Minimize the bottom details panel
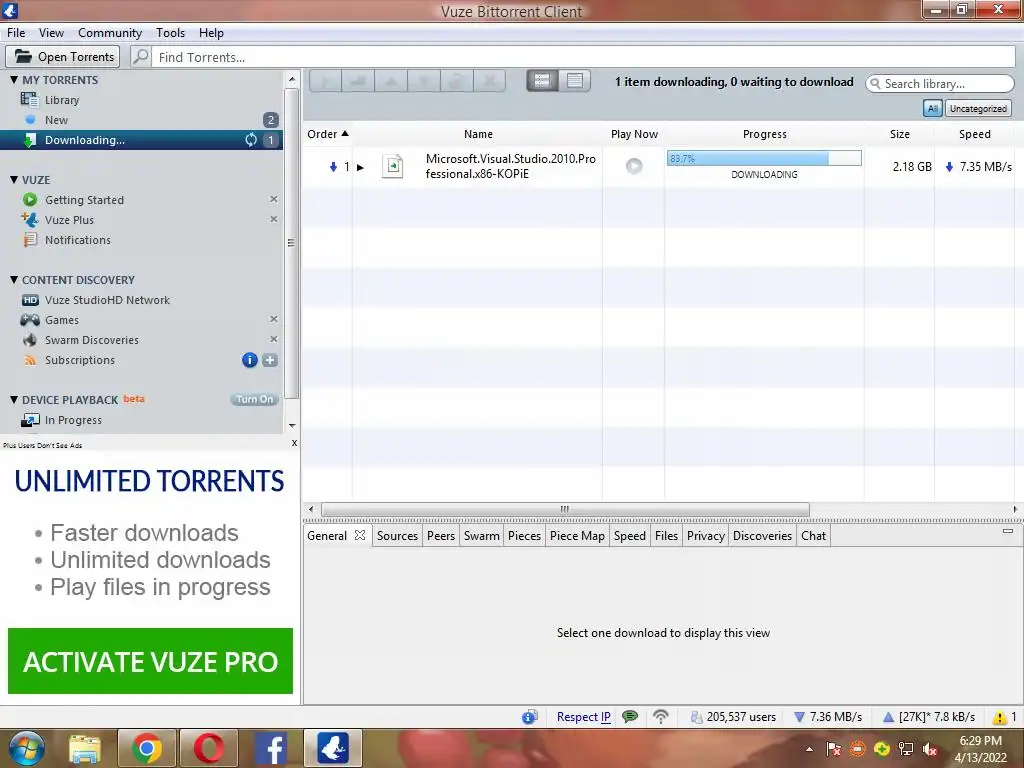Screen dimensions: 1024x768 1008,531
